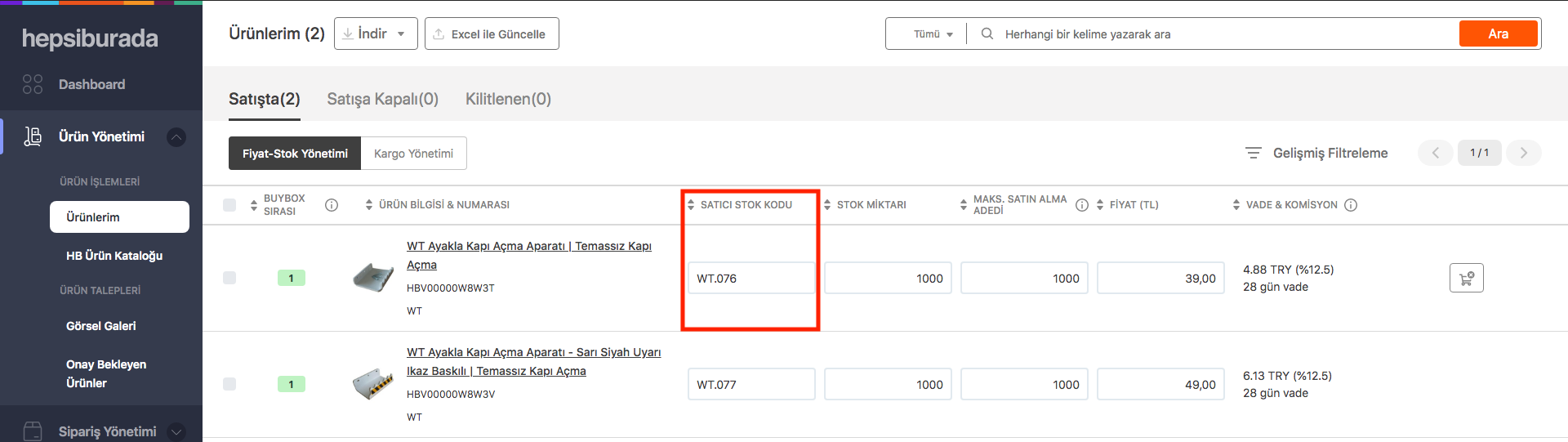Switch to Kargo Yönetimi tab
Screen dimensions: 1568x442
click(413, 154)
